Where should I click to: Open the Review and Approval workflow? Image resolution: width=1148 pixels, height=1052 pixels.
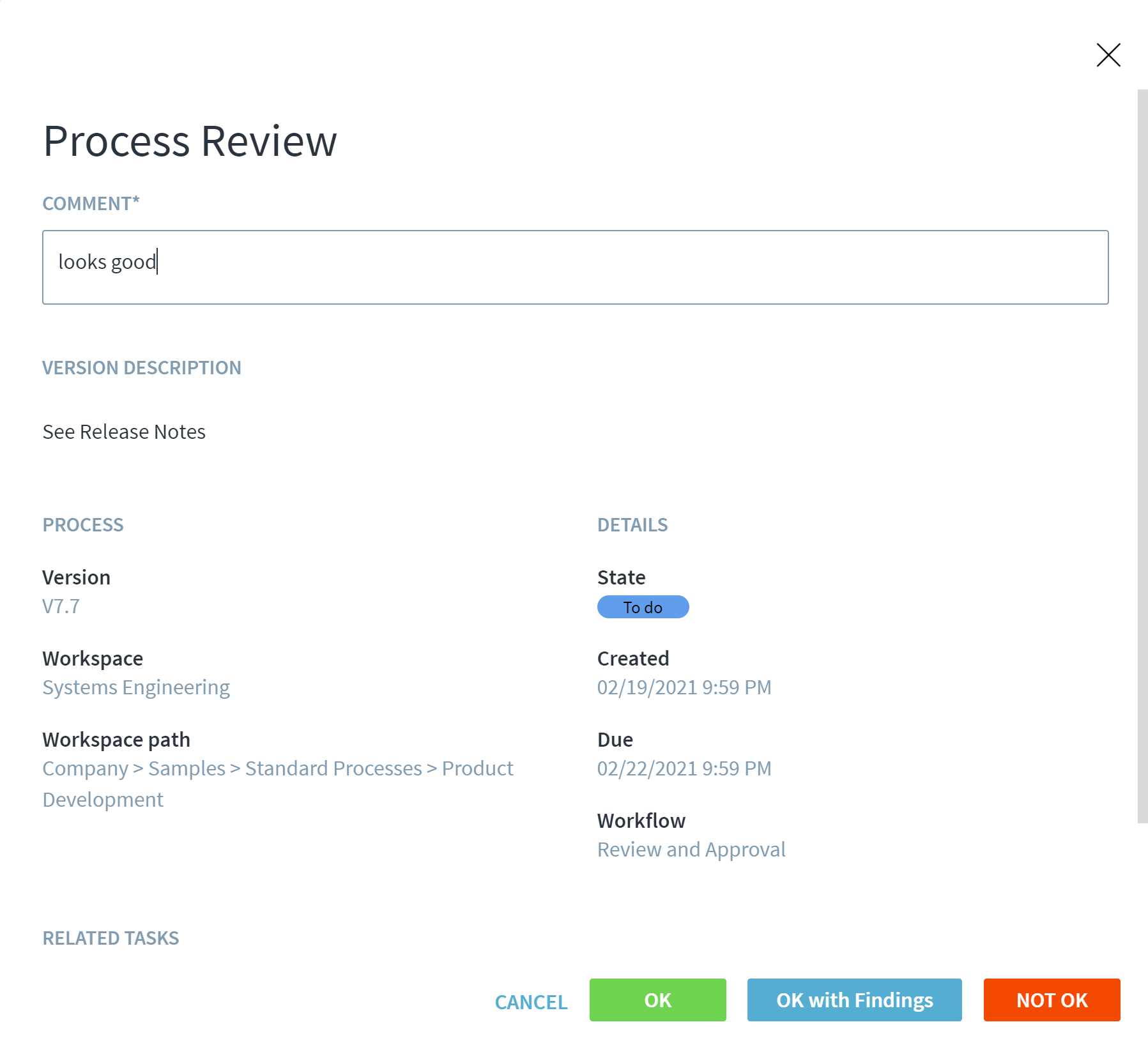pos(691,850)
